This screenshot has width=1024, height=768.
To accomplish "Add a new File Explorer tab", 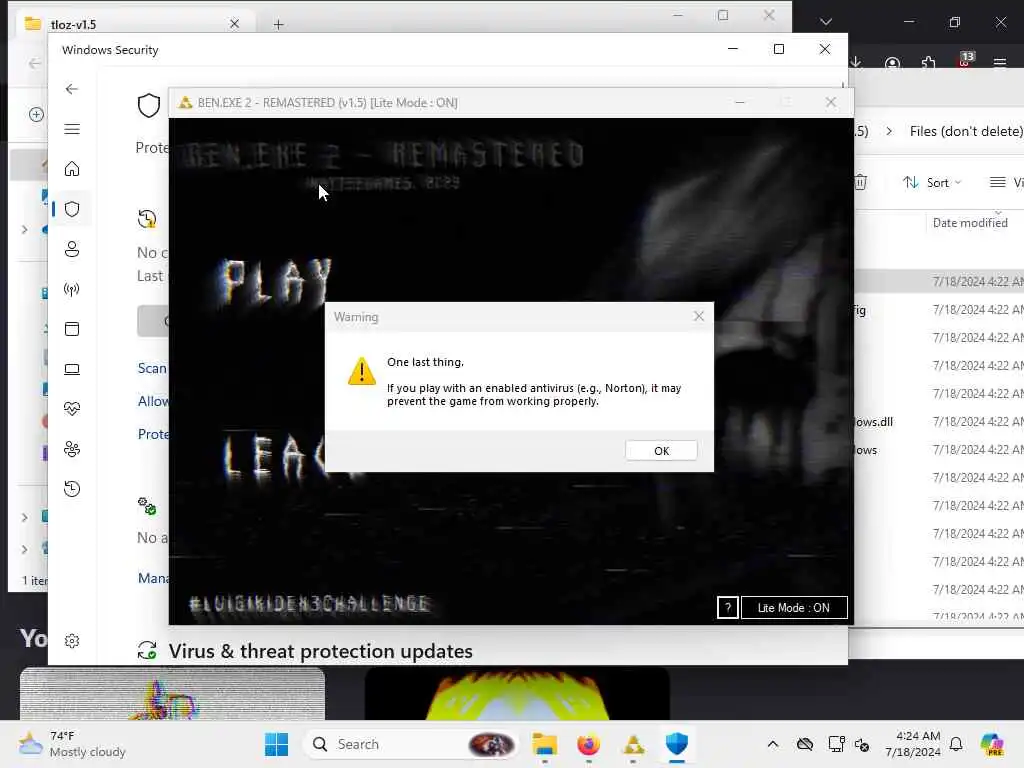I will (278, 24).
